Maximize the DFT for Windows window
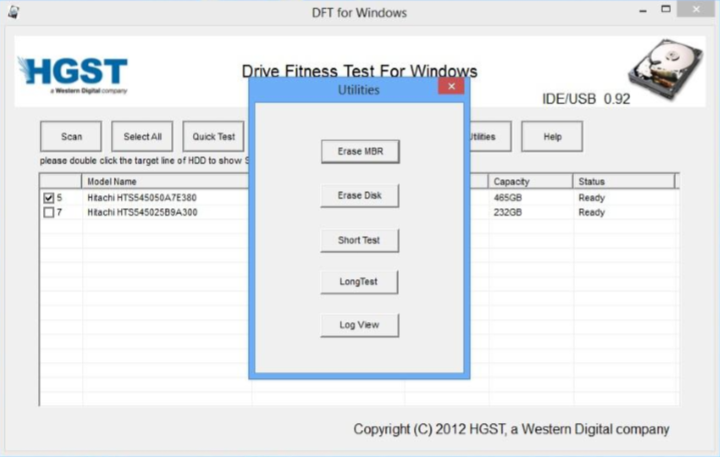 pos(666,9)
